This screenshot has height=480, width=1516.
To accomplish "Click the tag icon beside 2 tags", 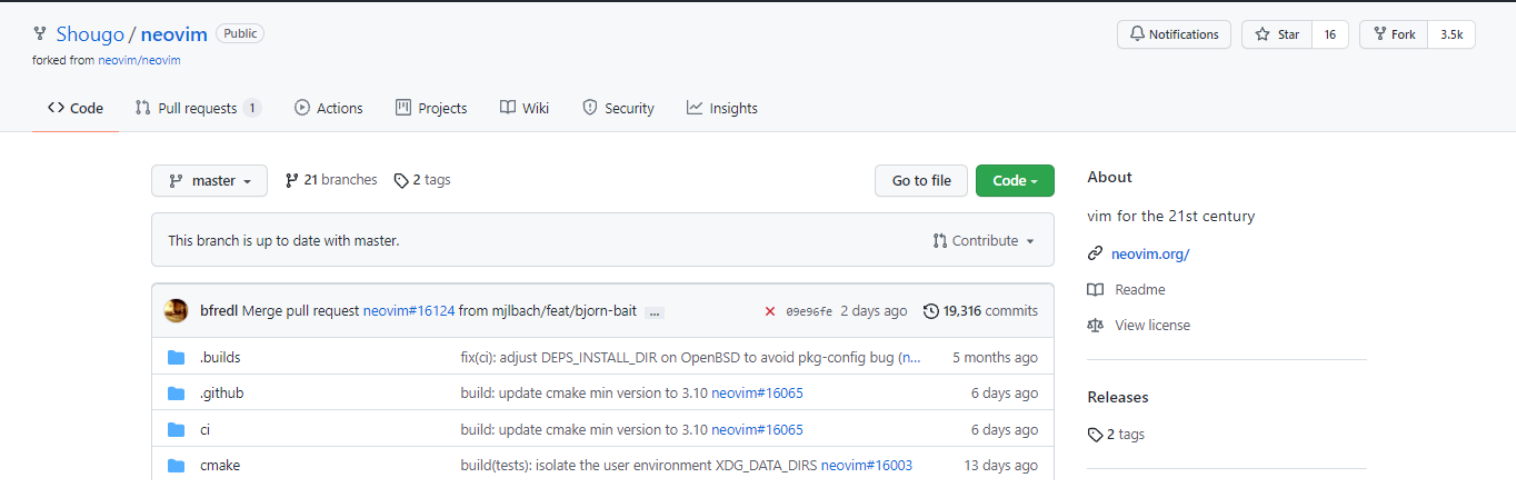I will pyautogui.click(x=401, y=181).
